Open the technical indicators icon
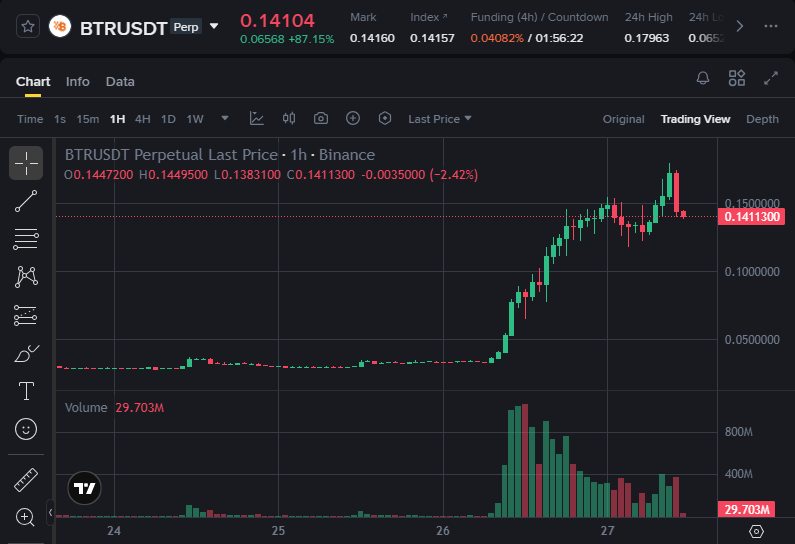The image size is (795, 544). pos(257,119)
